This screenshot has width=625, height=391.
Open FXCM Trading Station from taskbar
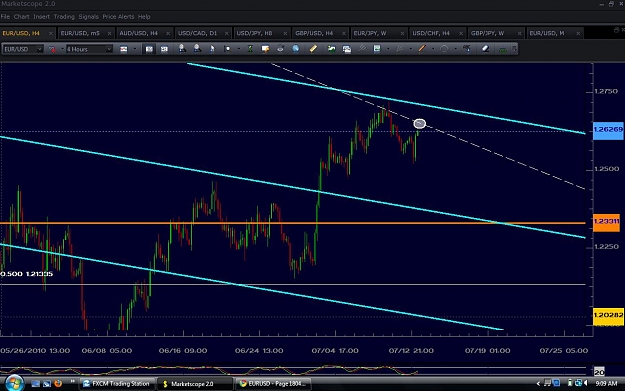[x=116, y=384]
